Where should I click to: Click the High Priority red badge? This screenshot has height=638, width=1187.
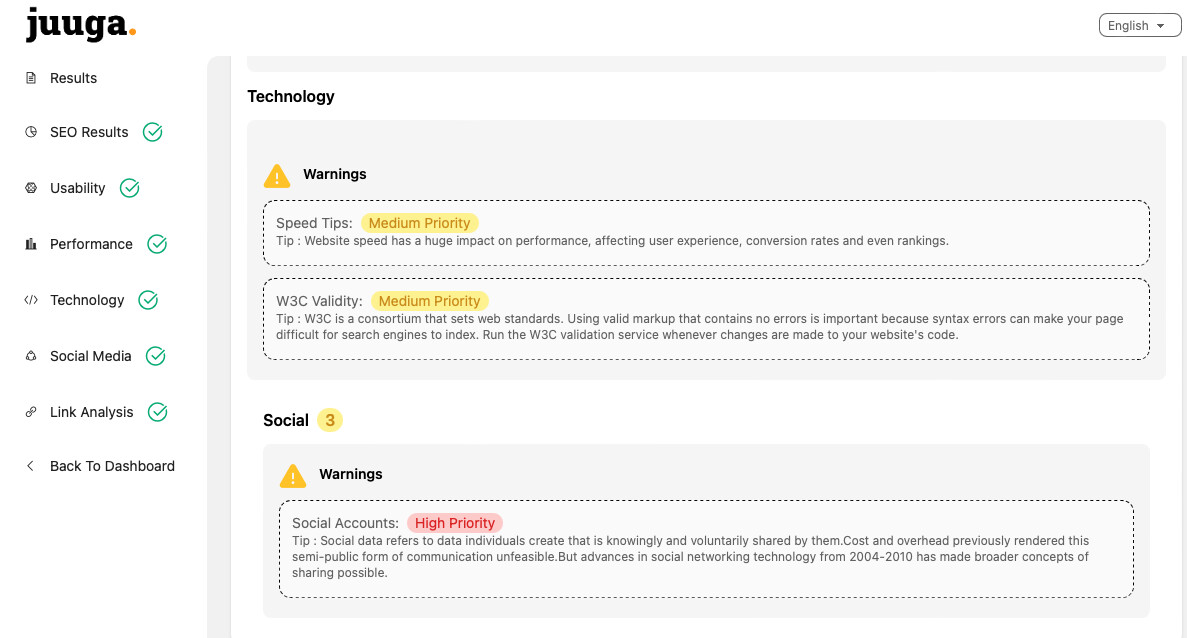(455, 523)
